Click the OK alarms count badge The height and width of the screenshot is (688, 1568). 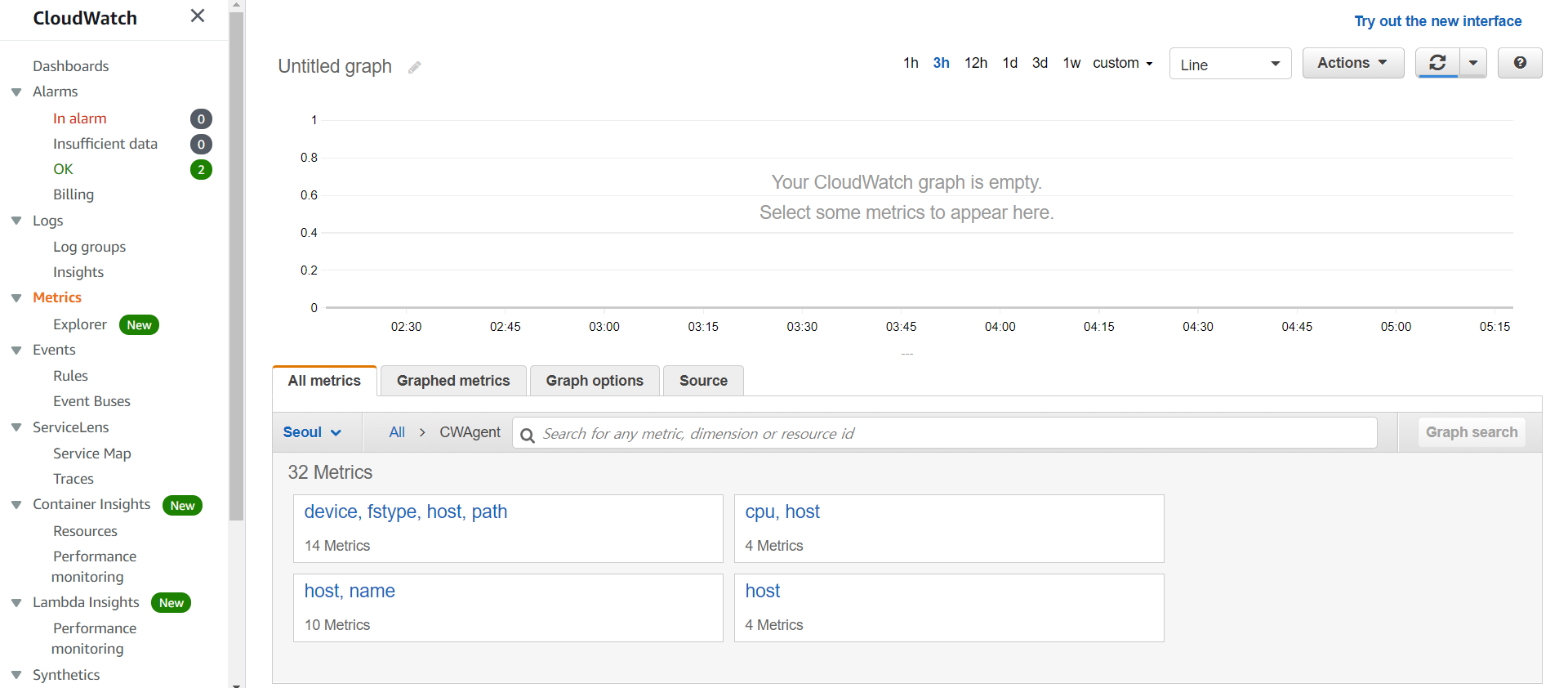[201, 170]
